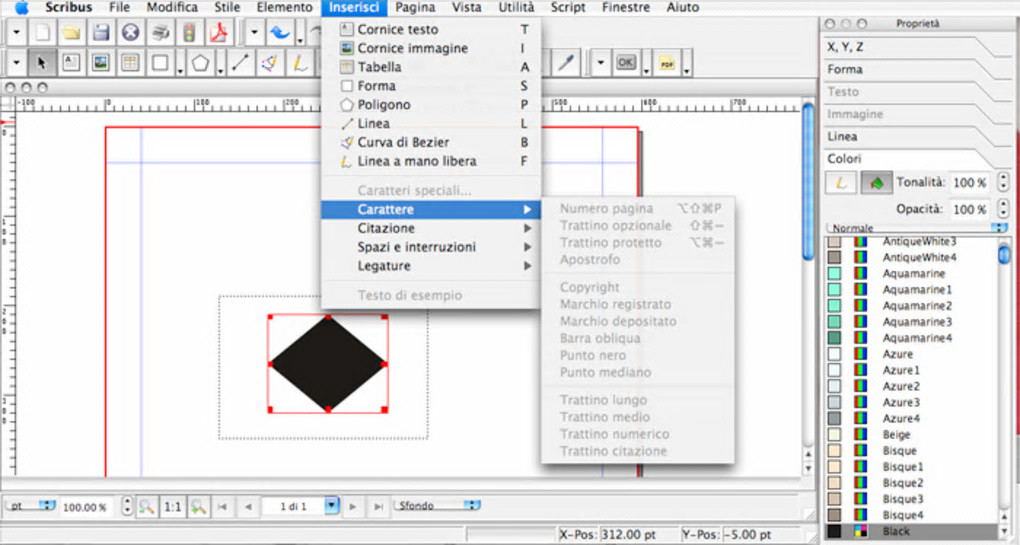Close the document using the round X icon
This screenshot has width=1020, height=545.
tap(131, 32)
